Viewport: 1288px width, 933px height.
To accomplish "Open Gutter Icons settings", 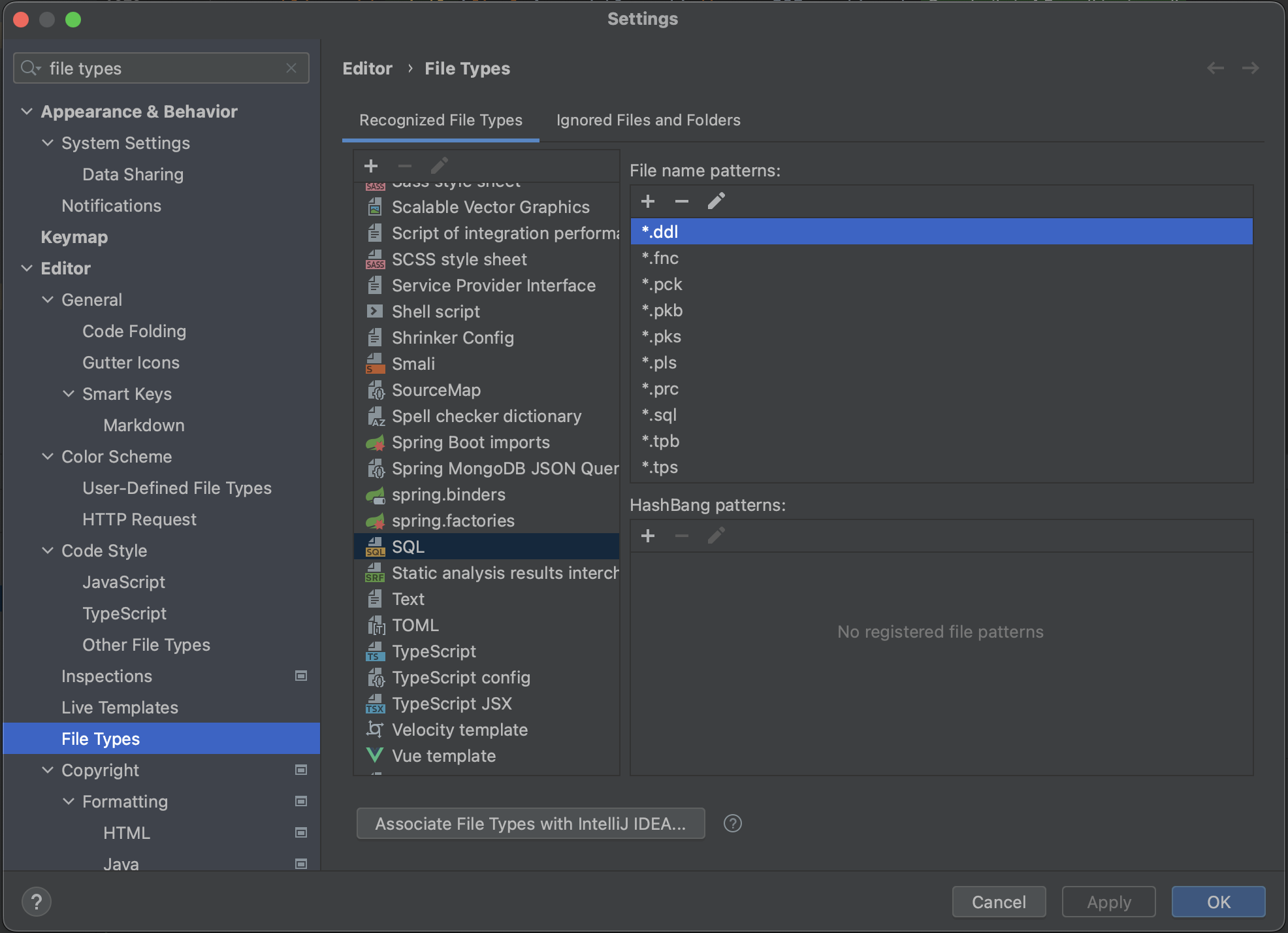I will tap(131, 363).
